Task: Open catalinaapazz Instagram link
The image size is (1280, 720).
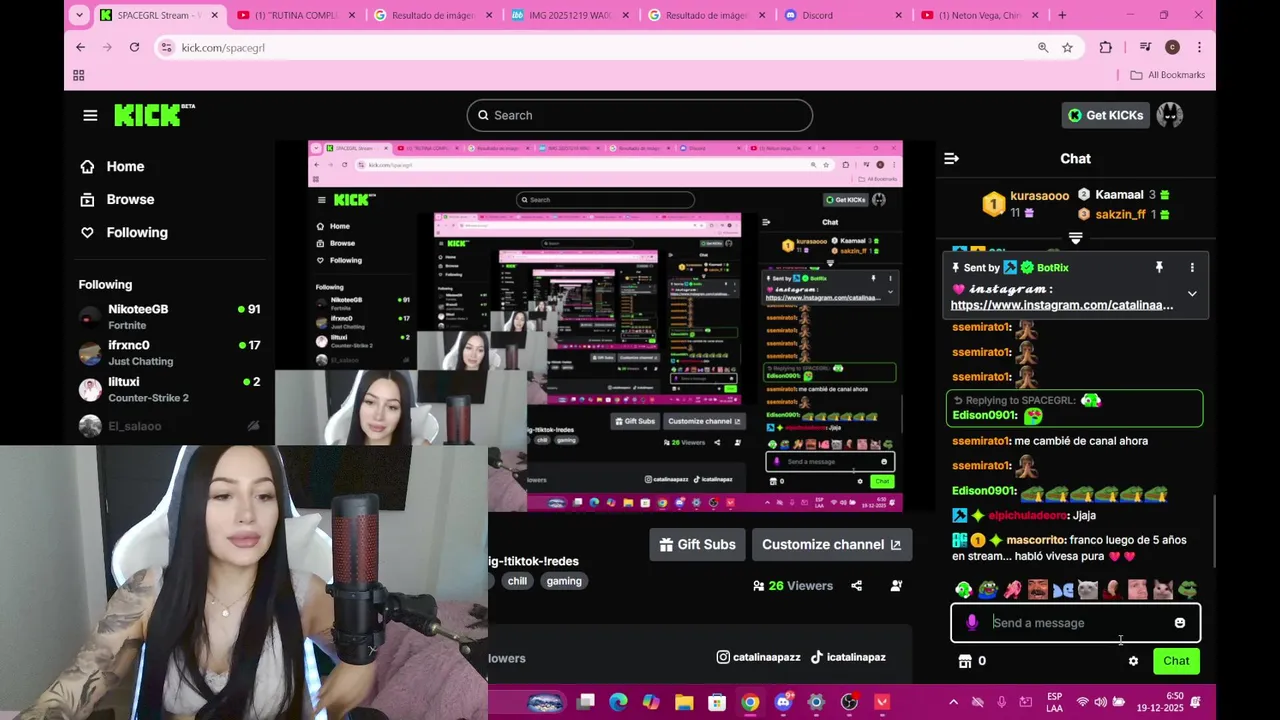Action: pyautogui.click(x=758, y=658)
